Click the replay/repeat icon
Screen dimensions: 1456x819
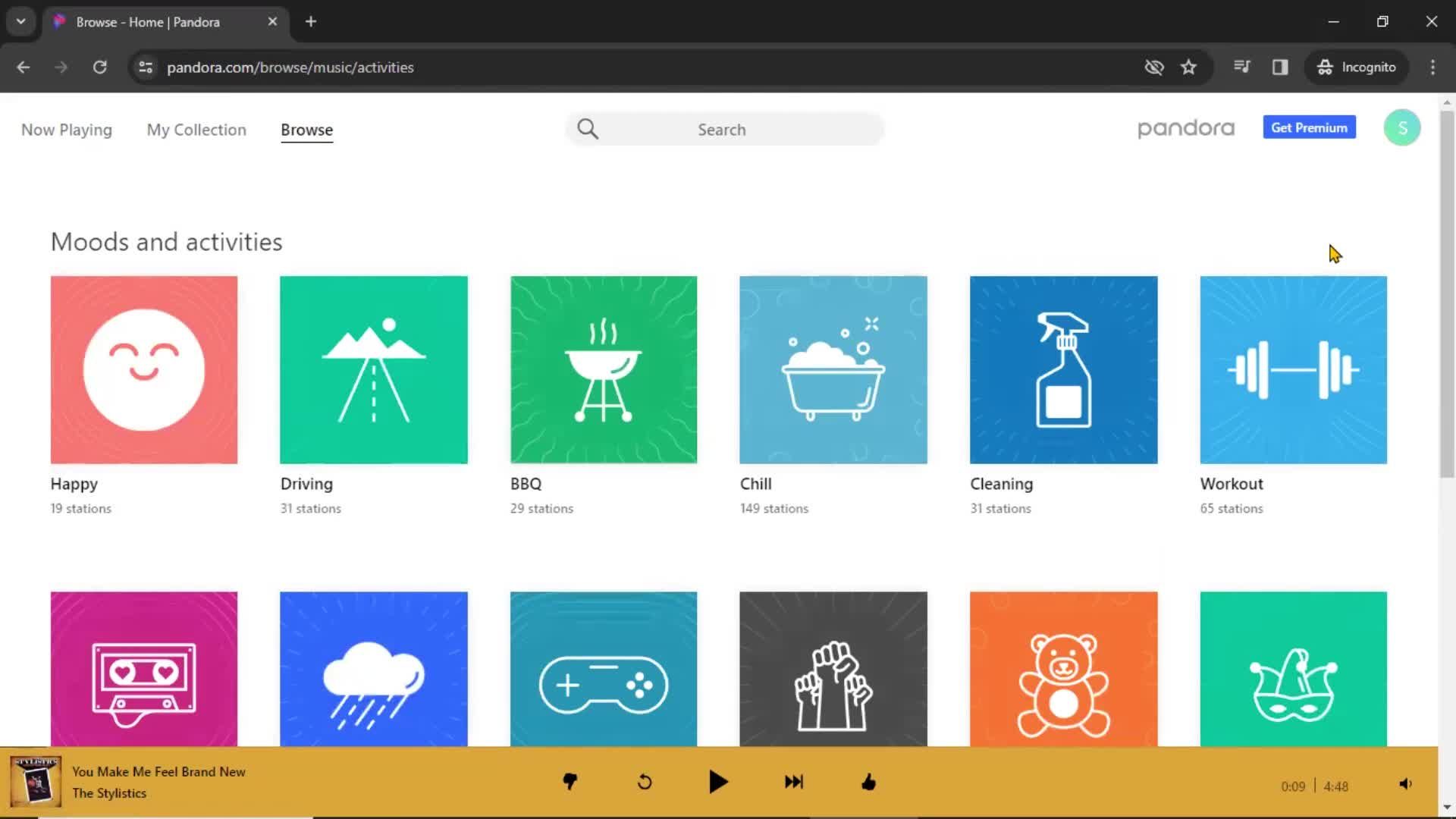(645, 782)
